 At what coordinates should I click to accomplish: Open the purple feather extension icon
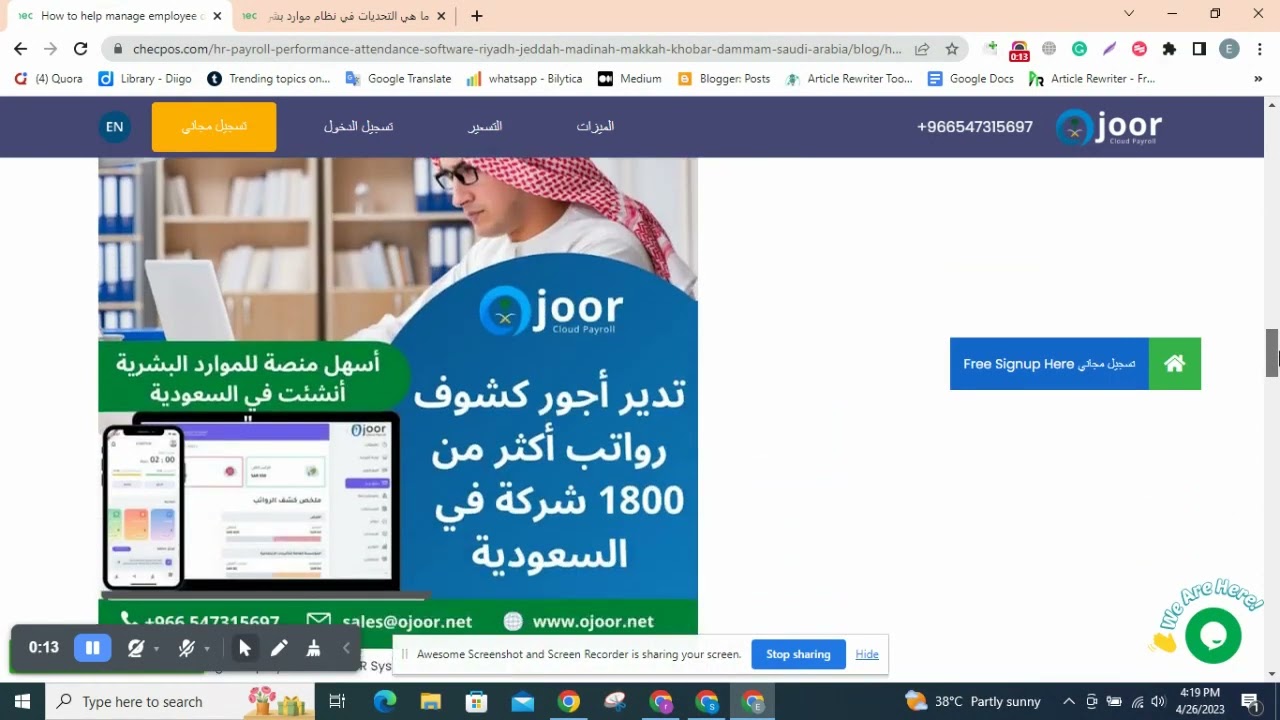click(x=1109, y=48)
